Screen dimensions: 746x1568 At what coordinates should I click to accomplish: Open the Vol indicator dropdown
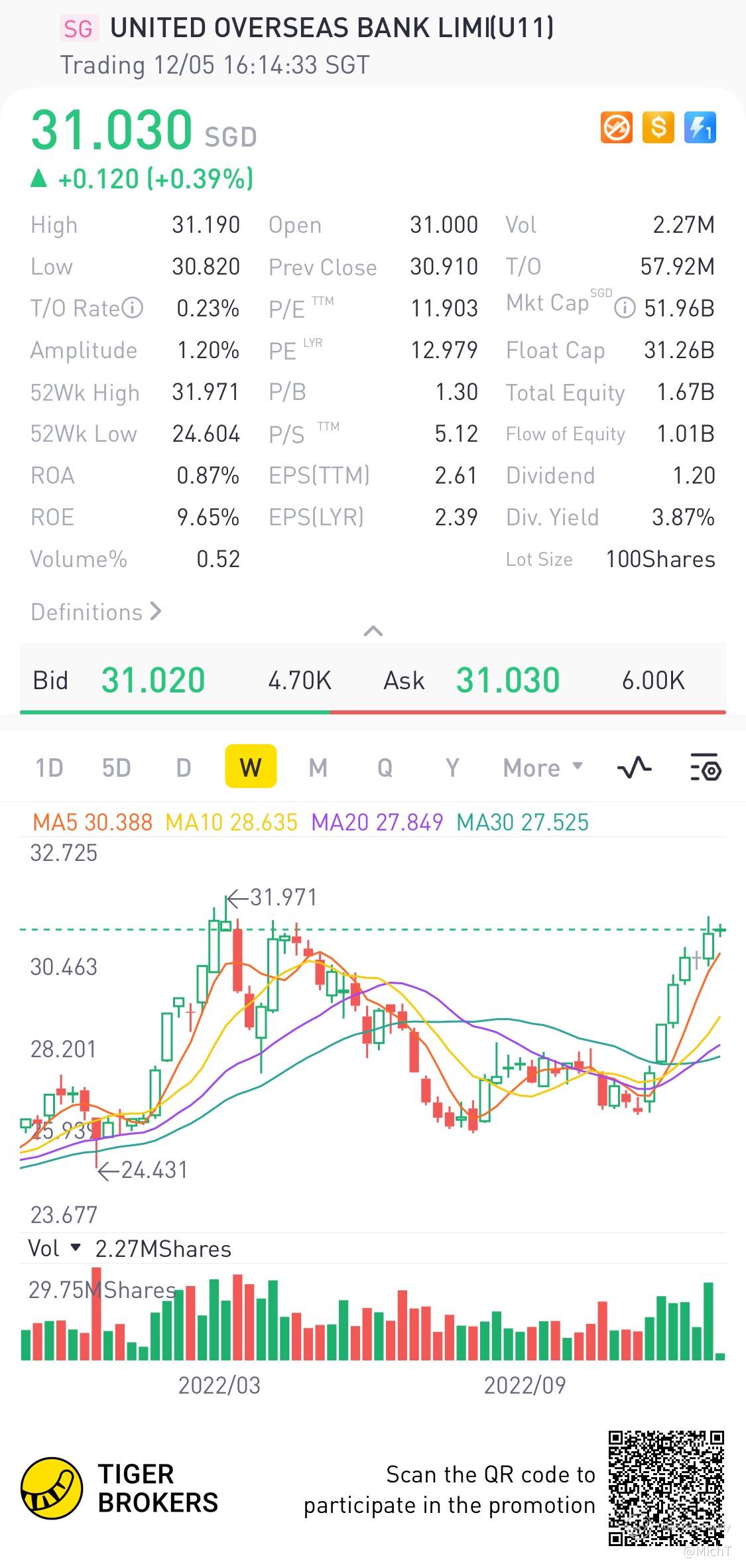pos(54,1249)
